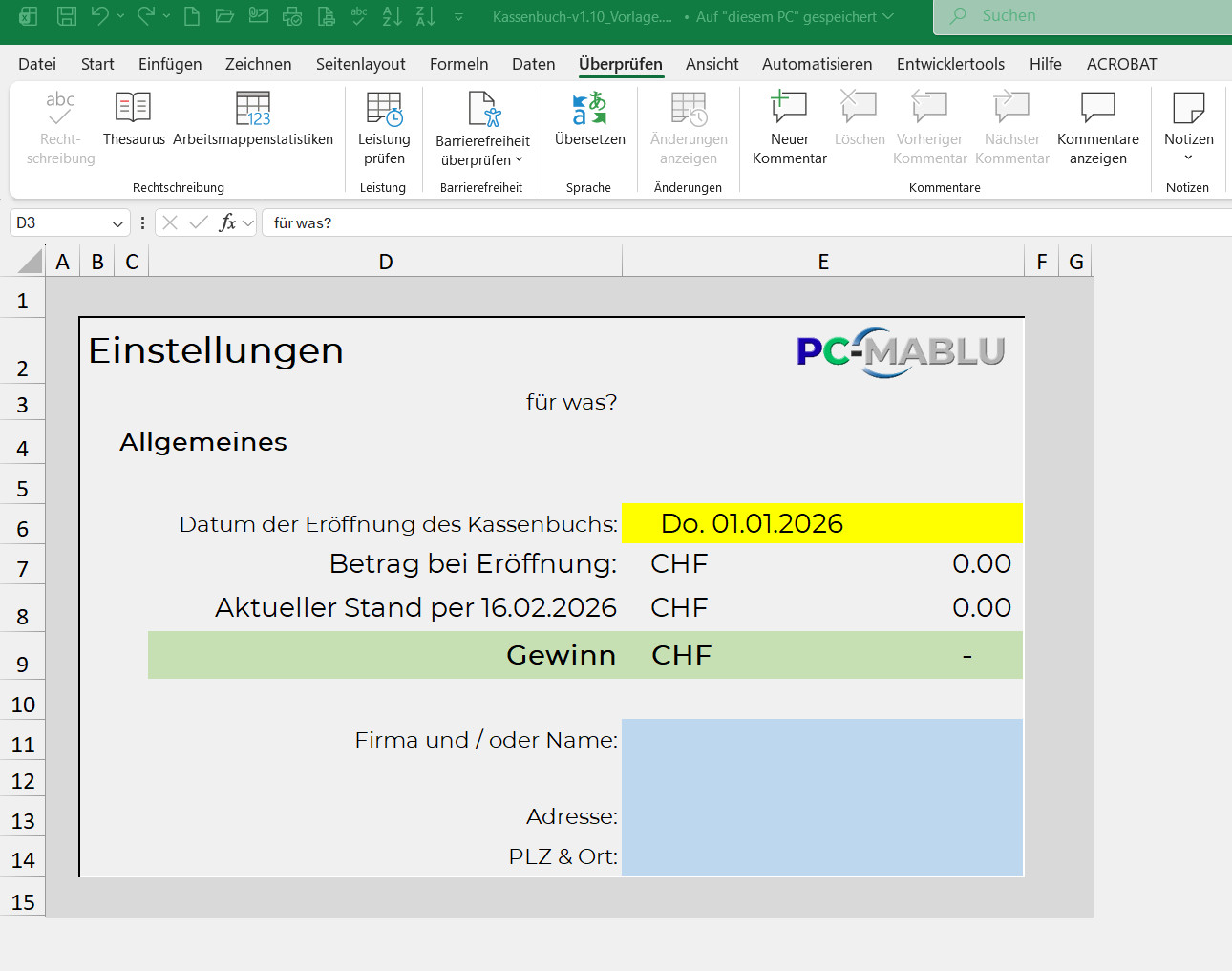Run Leistung prüfen performance check
1232x971 pixels.
pos(384,129)
